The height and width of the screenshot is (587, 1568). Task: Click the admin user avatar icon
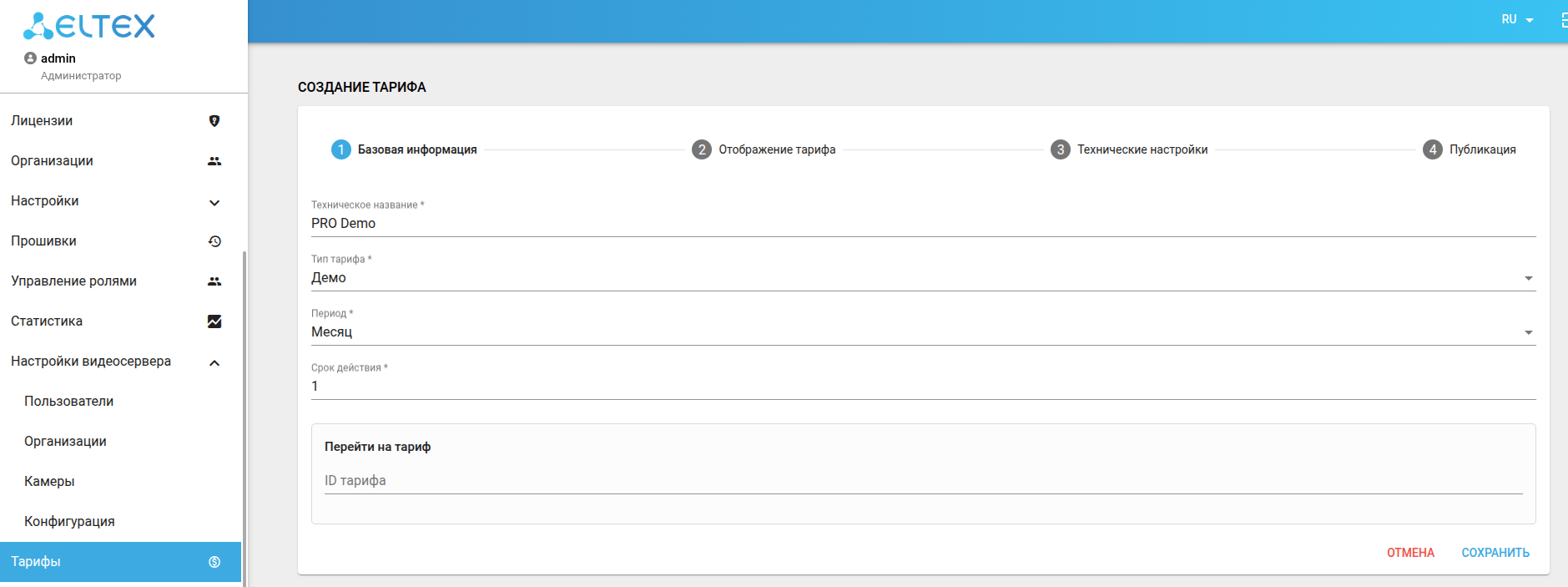pos(30,58)
